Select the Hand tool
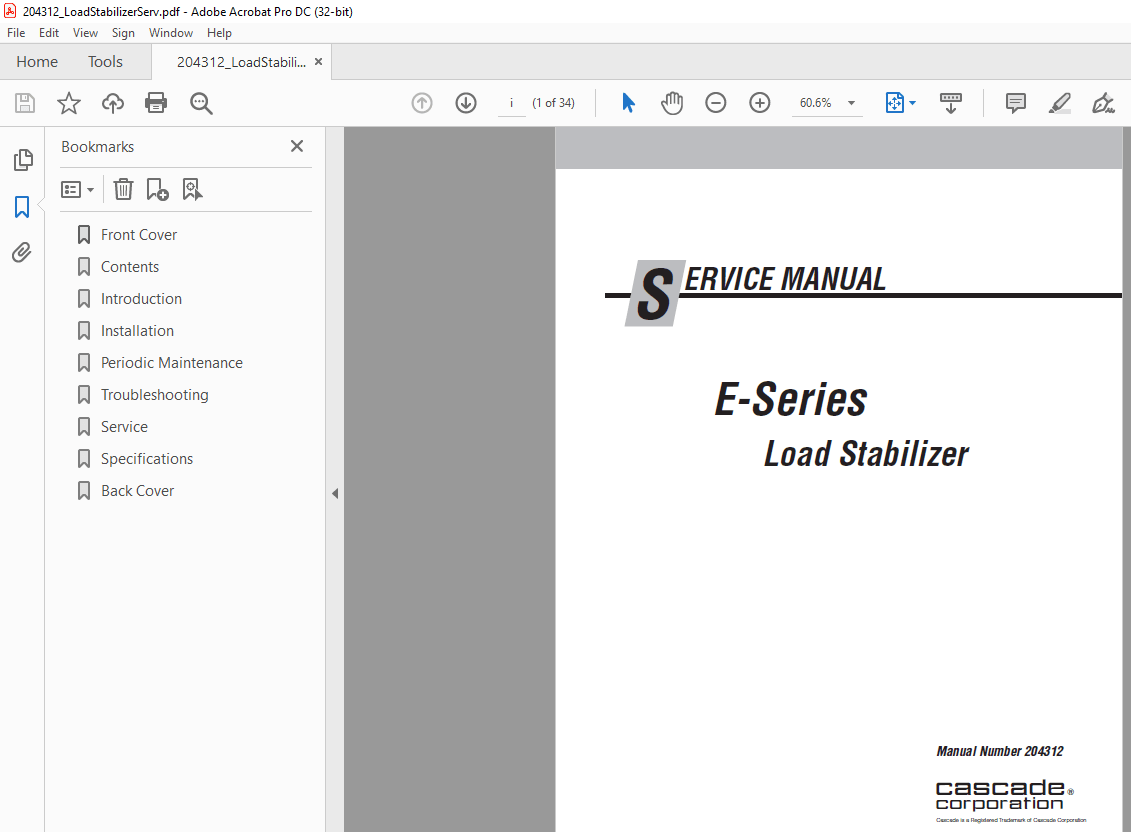 672,102
